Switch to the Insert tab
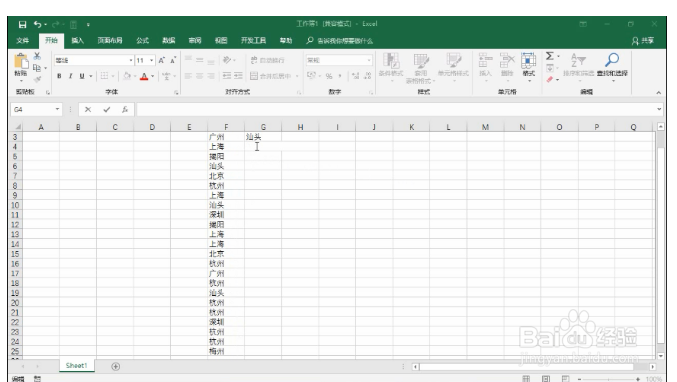Image resolution: width=677 pixels, height=382 pixels. point(78,41)
